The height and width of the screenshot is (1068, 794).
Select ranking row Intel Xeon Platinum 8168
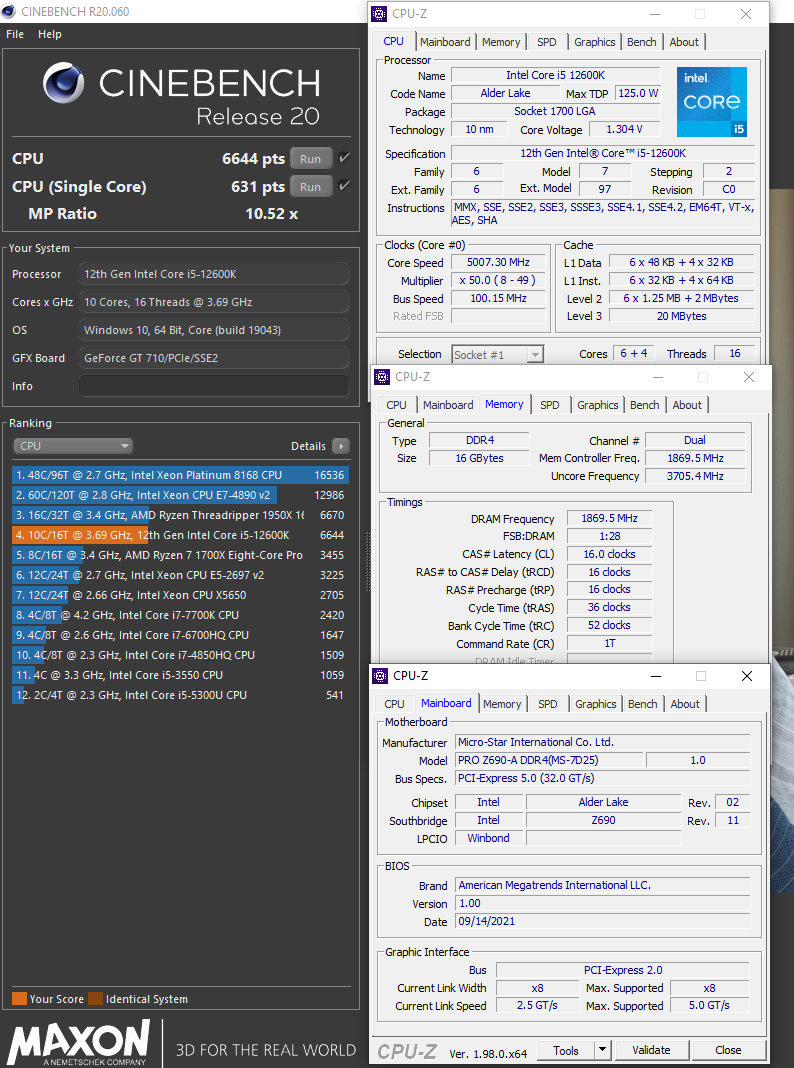pos(180,475)
